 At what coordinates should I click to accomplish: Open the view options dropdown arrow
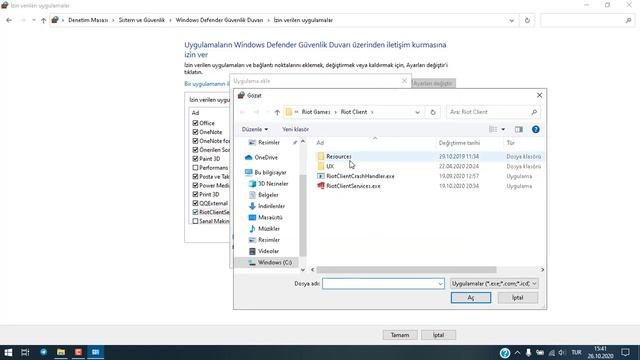pyautogui.click(x=503, y=129)
